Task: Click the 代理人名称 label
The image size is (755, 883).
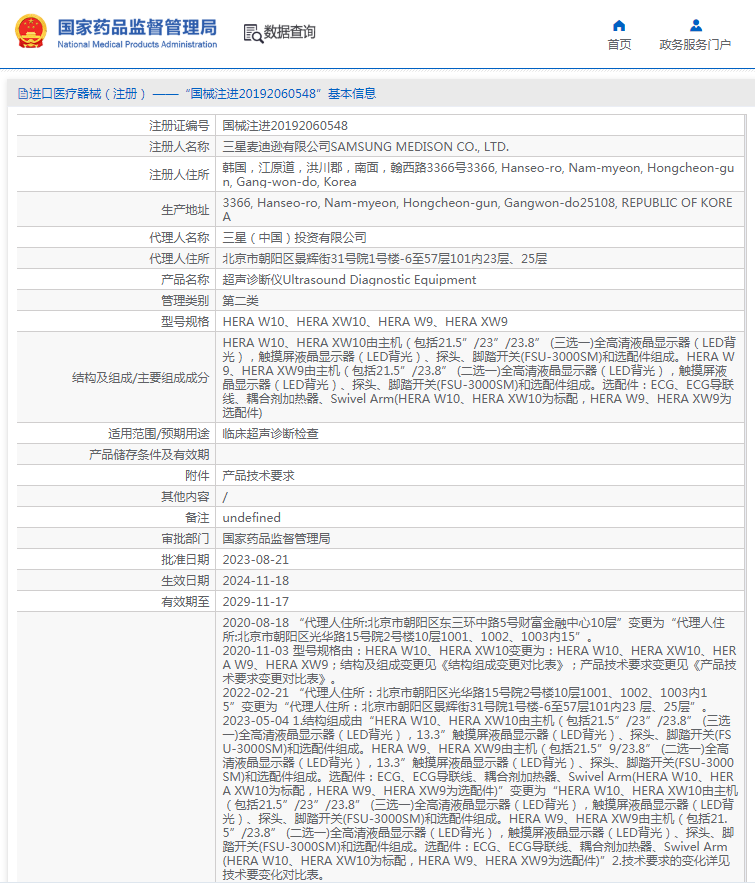Action: pos(179,238)
